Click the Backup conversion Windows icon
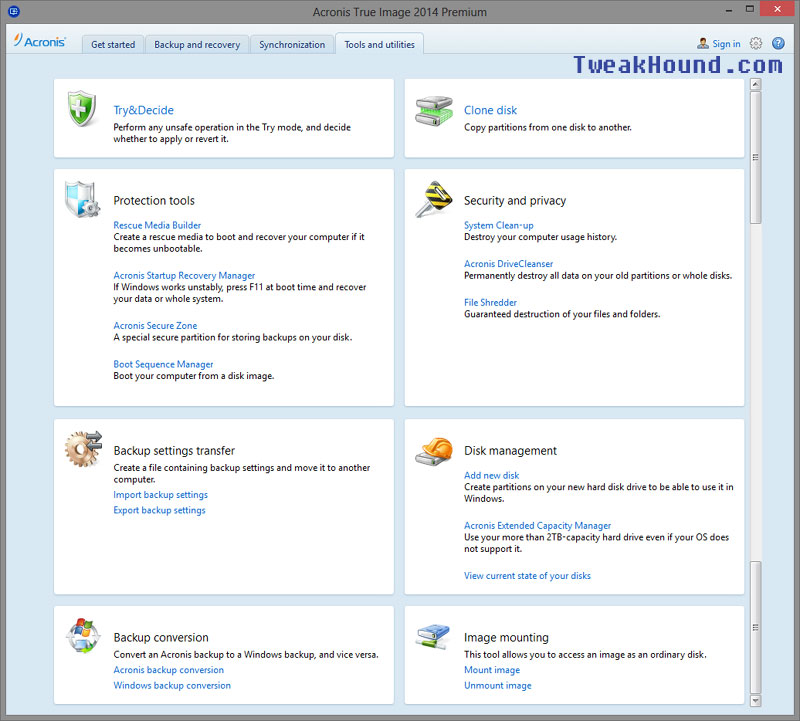This screenshot has height=721, width=800. coord(83,635)
